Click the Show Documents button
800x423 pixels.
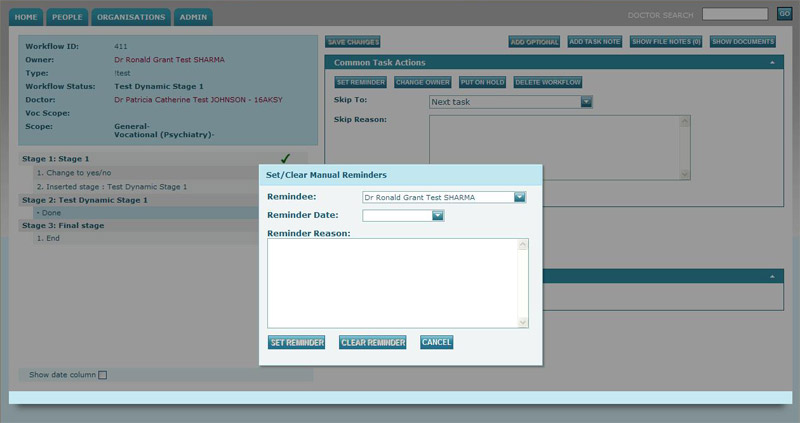coord(742,42)
